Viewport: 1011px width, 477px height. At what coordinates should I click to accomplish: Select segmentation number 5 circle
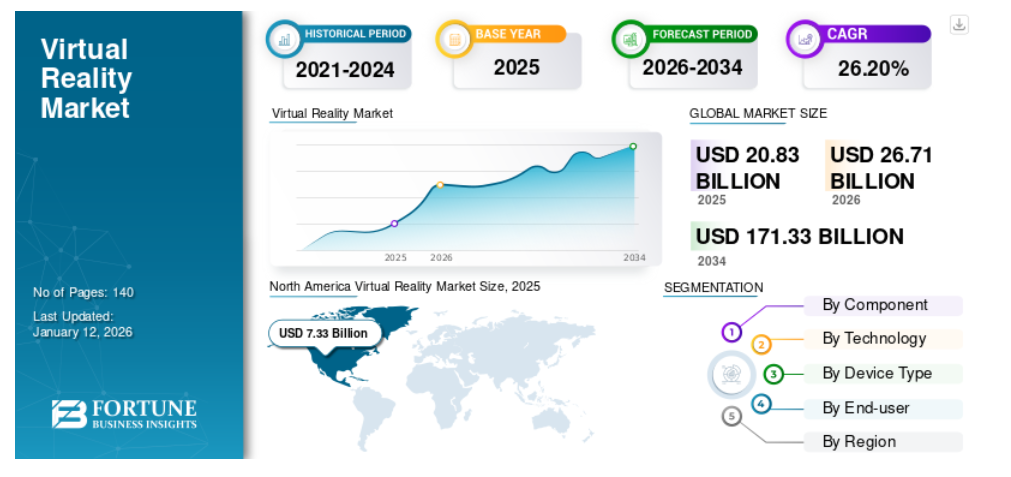(732, 415)
